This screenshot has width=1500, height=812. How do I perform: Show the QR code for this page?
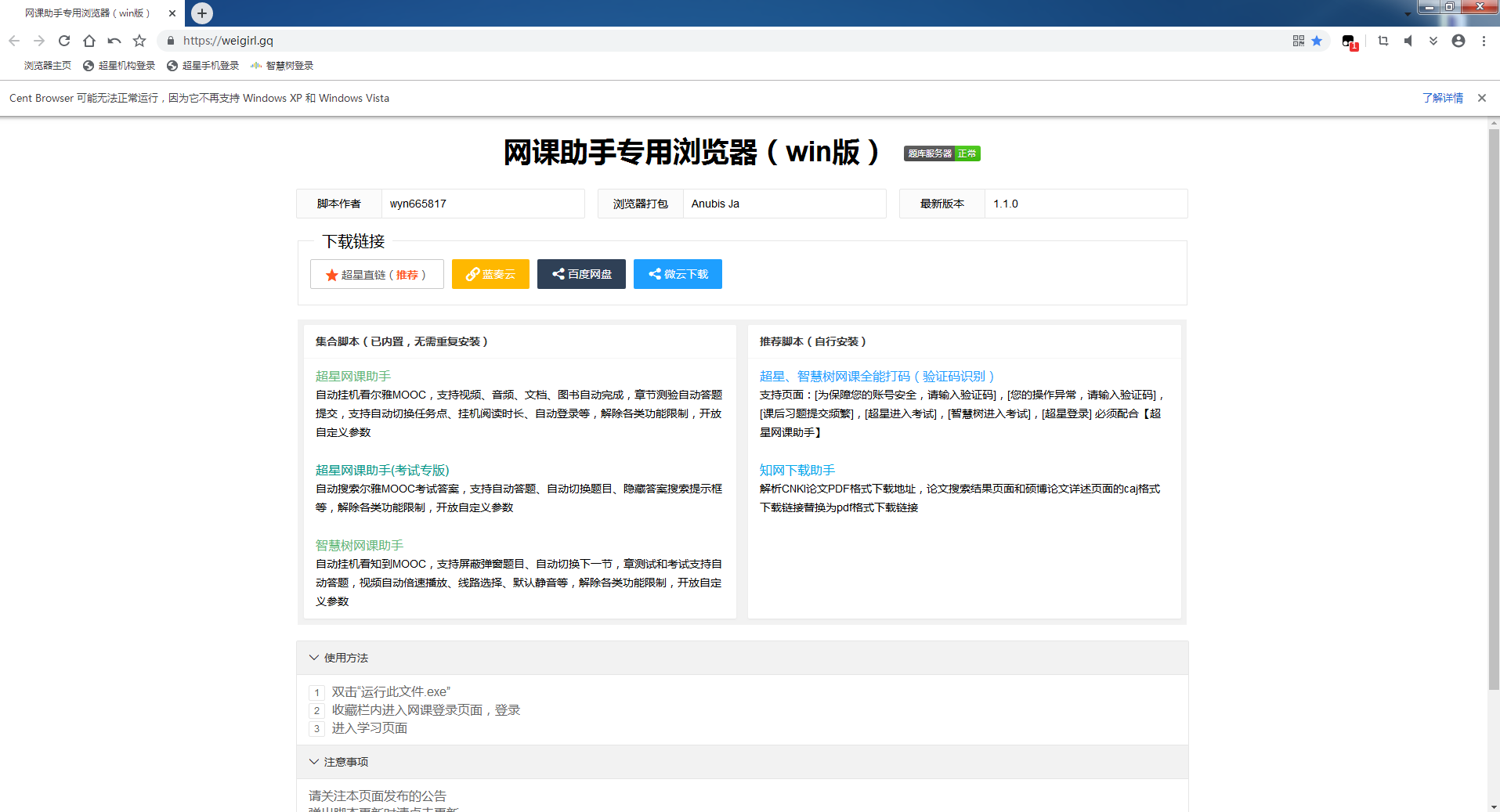1299,41
